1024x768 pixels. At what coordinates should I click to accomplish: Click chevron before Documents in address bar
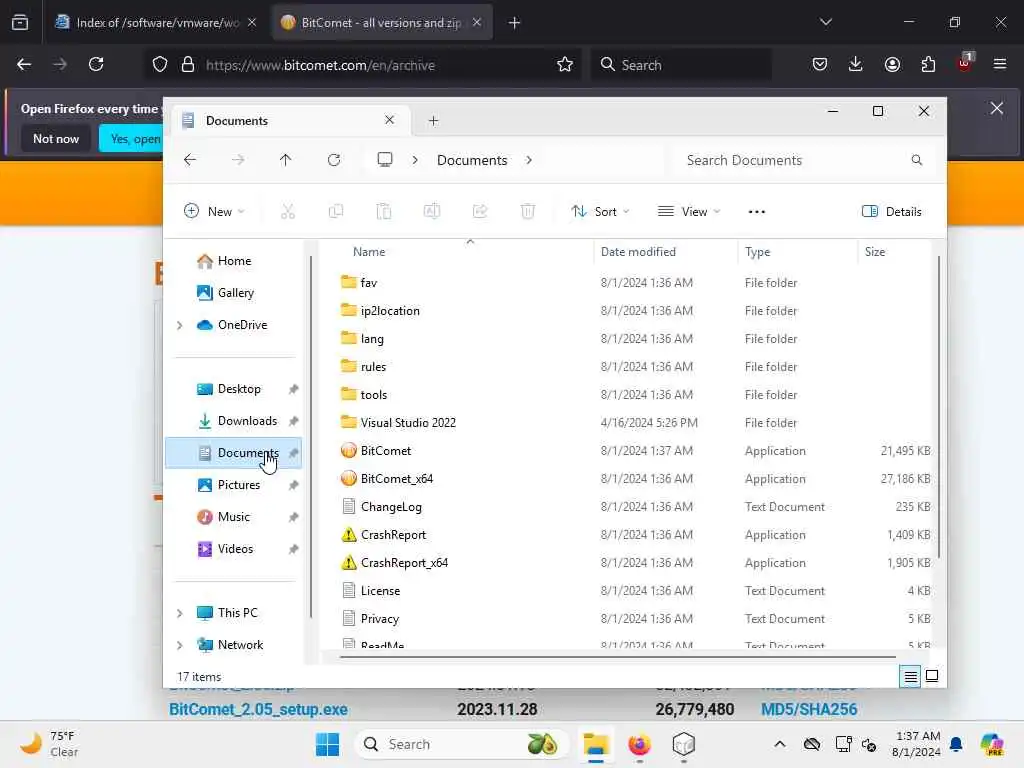tap(415, 160)
